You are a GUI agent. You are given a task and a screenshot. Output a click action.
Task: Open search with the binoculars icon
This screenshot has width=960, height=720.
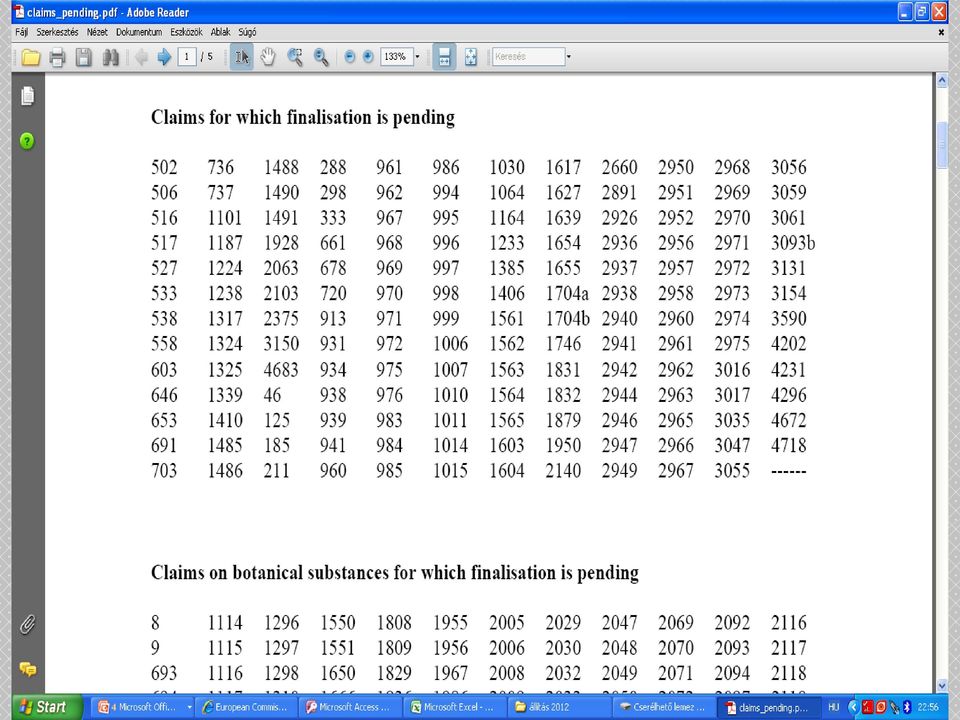click(110, 58)
